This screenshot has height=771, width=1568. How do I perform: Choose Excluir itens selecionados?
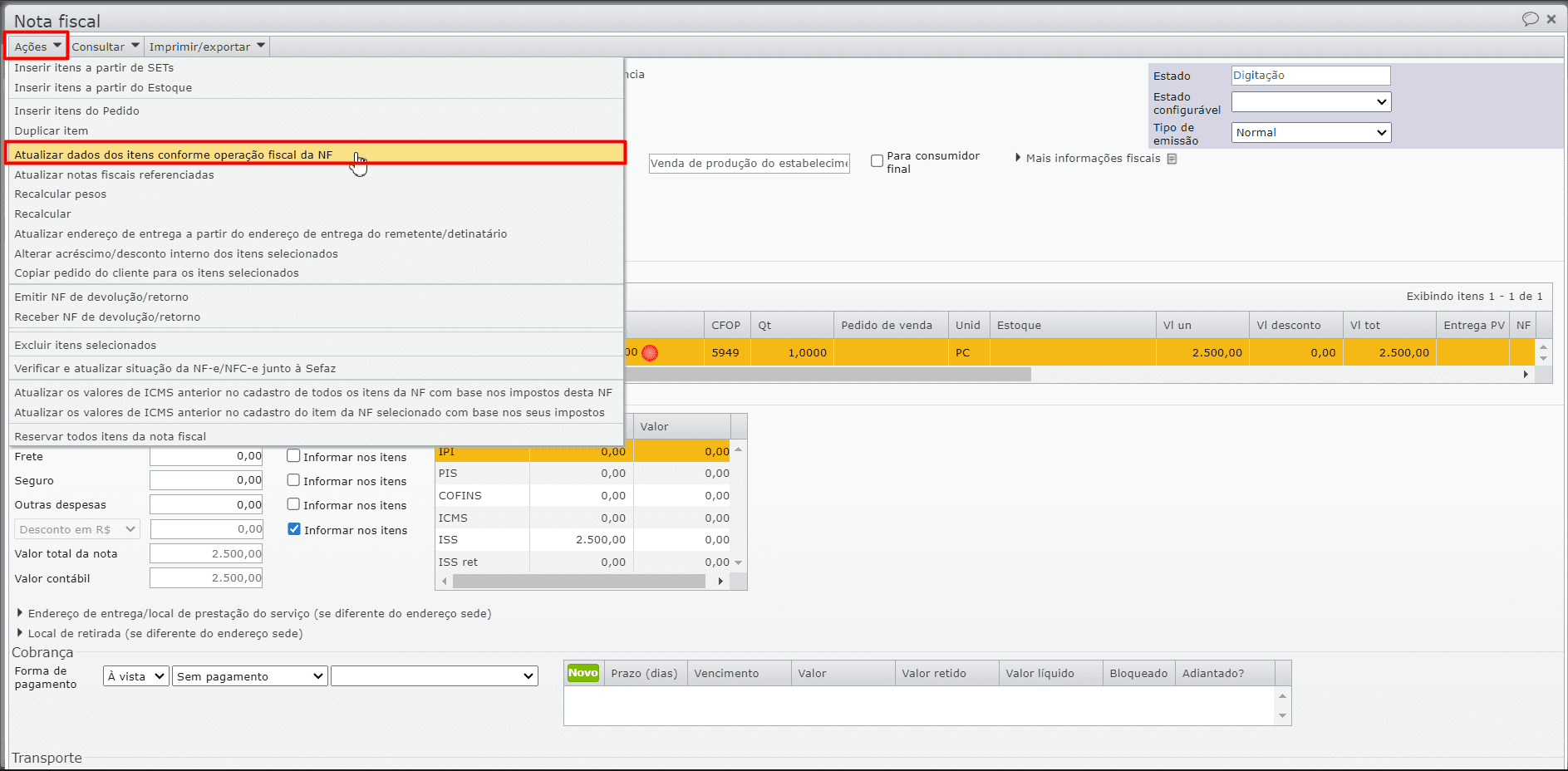coord(316,346)
